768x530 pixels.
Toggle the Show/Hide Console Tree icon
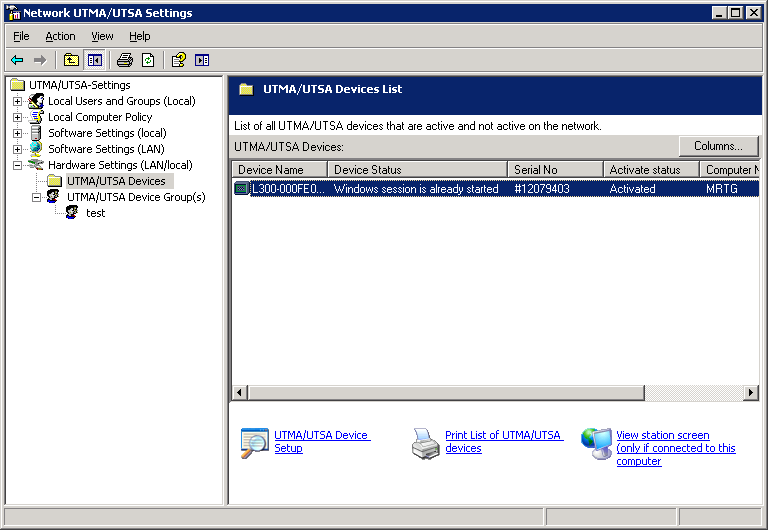(x=95, y=60)
